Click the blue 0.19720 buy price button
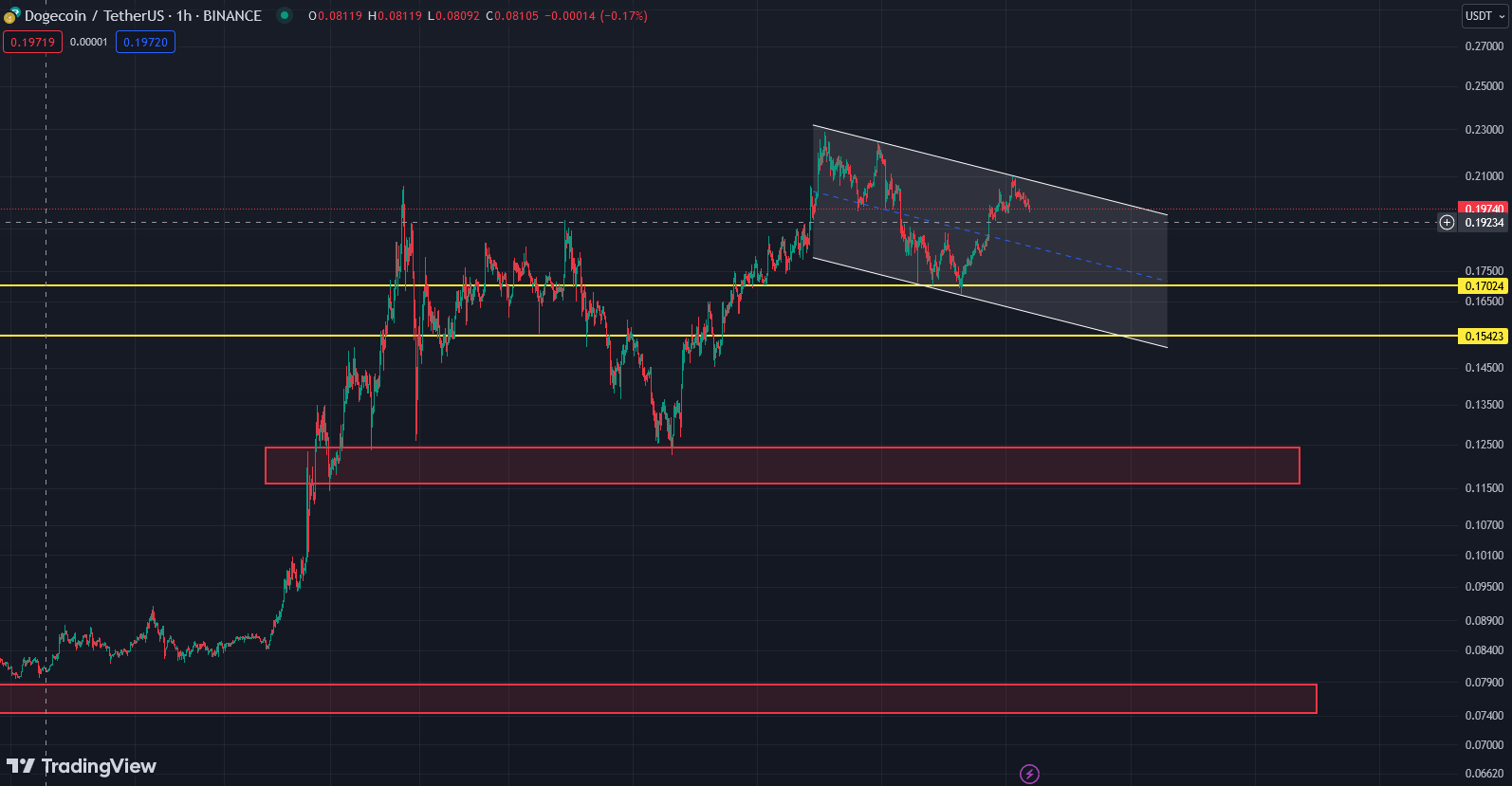Viewport: 1512px width, 786px height. (145, 42)
